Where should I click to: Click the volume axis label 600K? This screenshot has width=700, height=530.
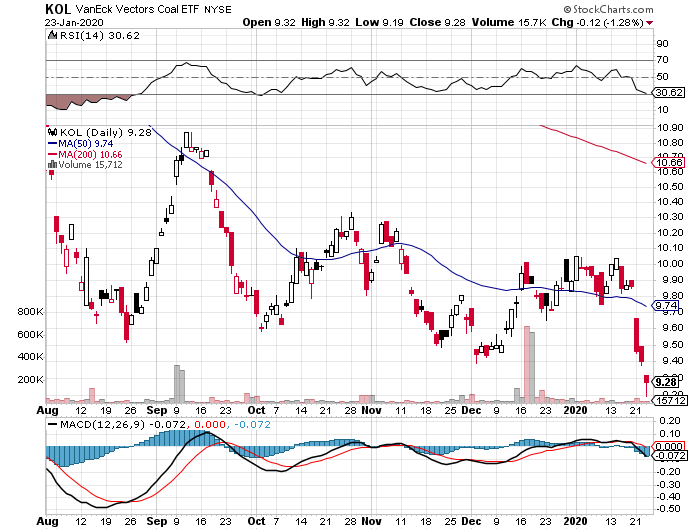click(x=30, y=334)
